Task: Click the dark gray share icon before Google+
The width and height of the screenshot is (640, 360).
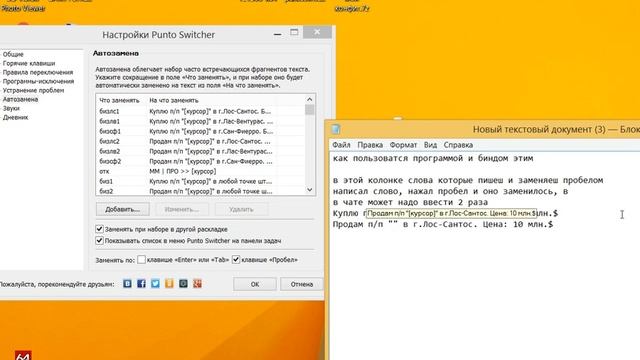Action: [x=183, y=283]
